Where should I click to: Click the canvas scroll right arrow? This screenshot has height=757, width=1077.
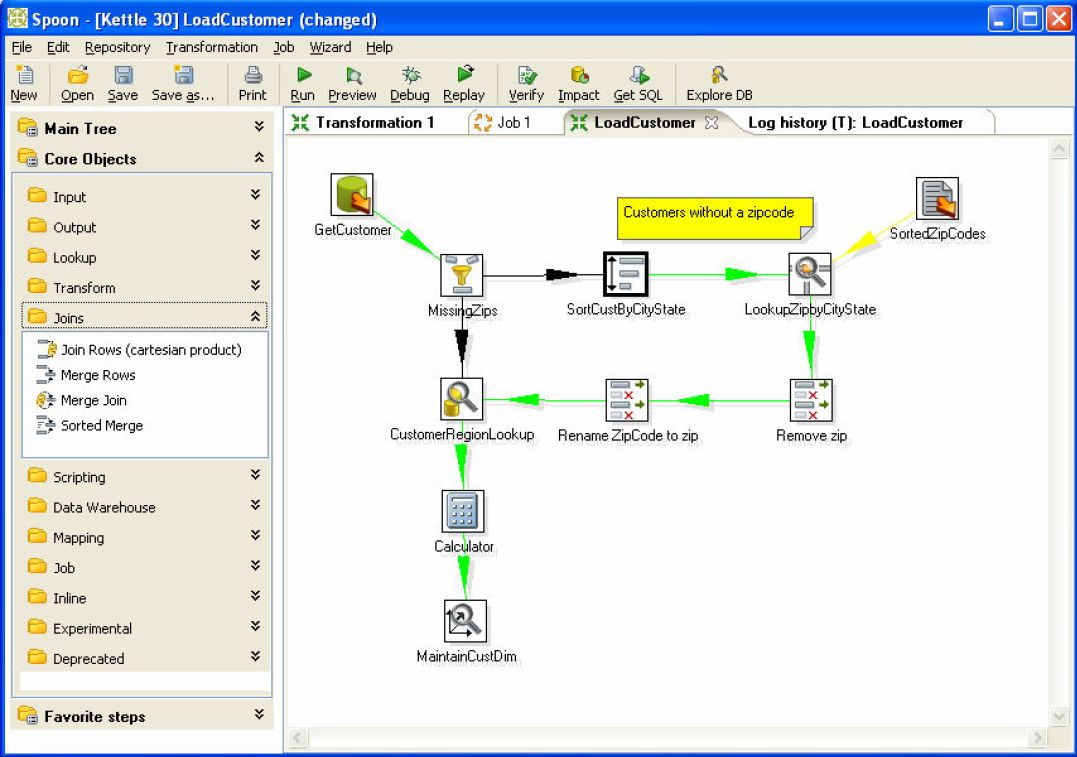pyautogui.click(x=1036, y=738)
